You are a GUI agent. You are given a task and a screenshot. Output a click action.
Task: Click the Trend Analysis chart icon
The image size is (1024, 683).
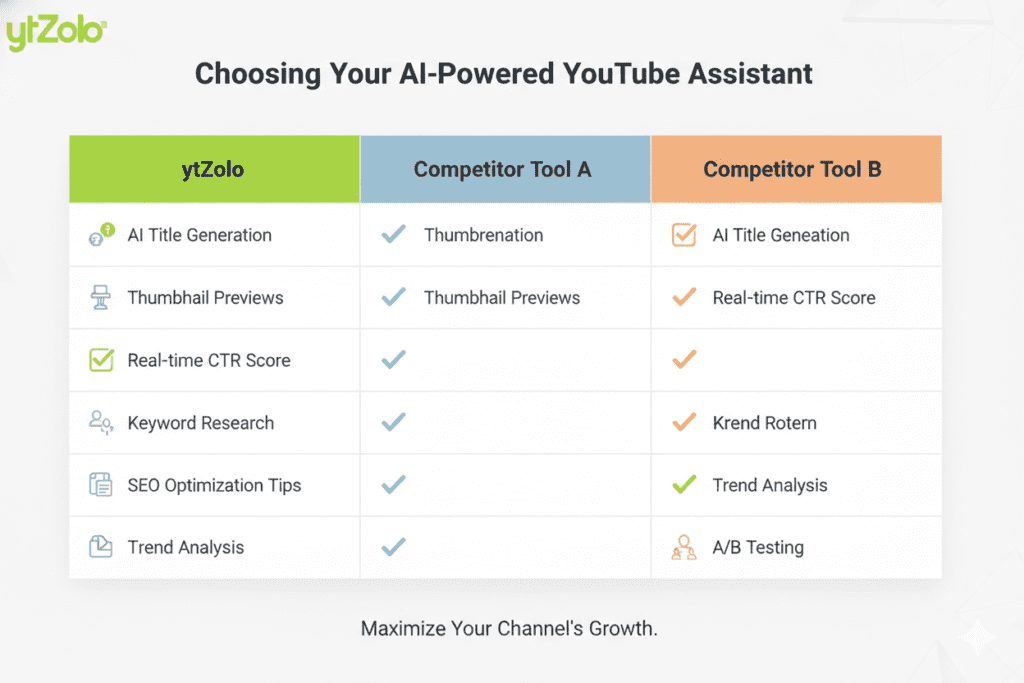point(101,547)
